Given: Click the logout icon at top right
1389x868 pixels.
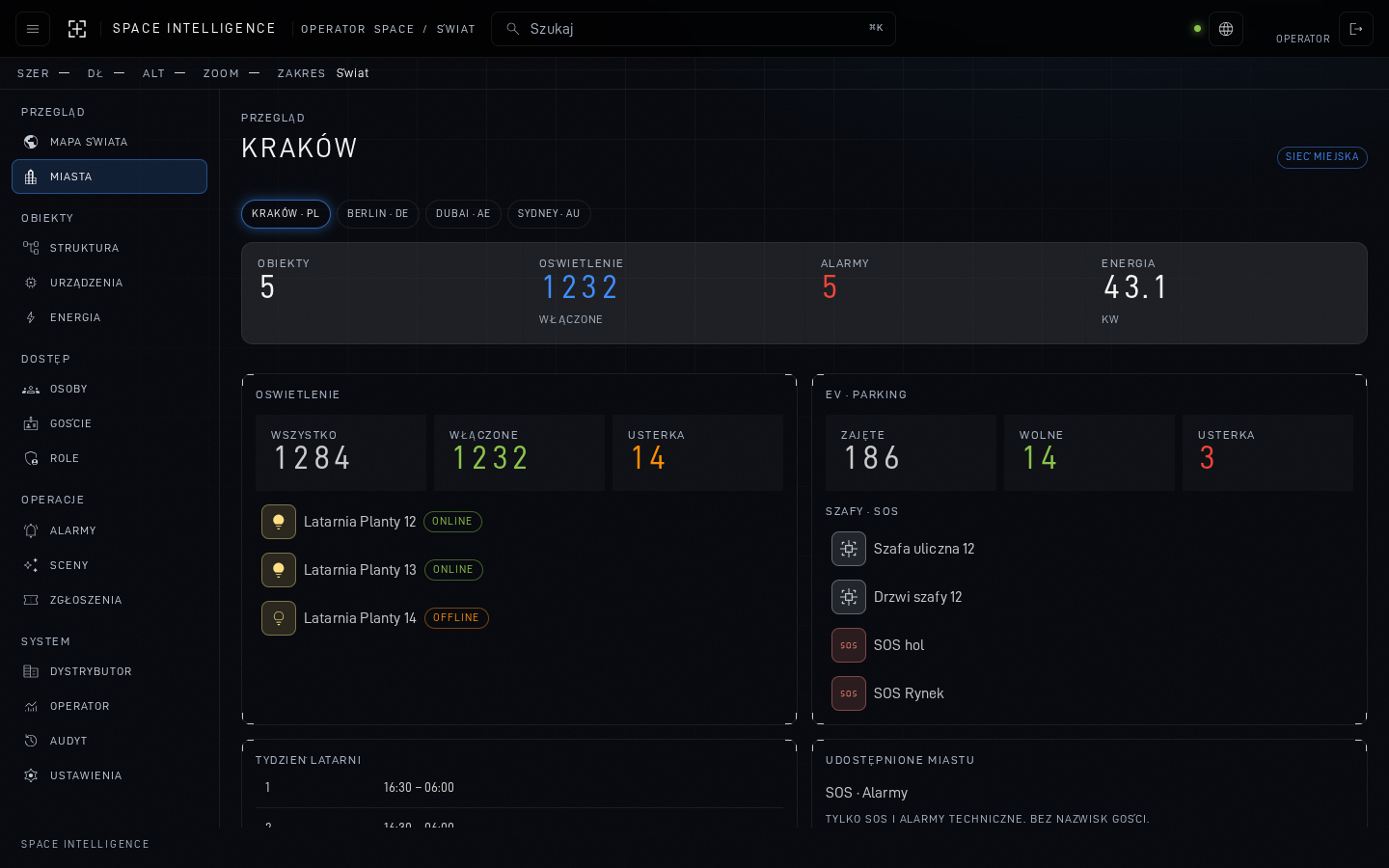Looking at the screenshot, I should (1356, 29).
